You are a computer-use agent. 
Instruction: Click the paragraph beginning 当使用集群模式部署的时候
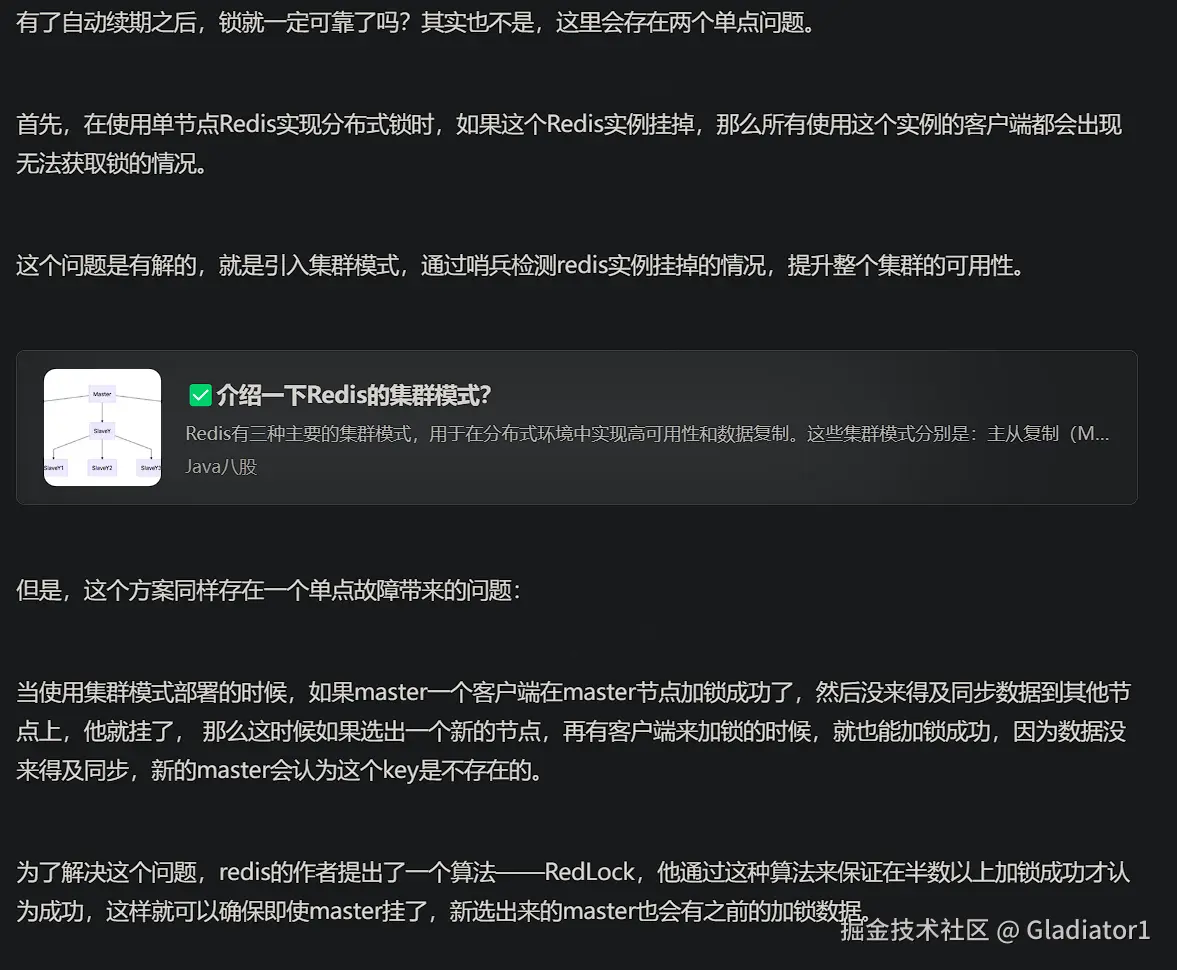click(573, 731)
